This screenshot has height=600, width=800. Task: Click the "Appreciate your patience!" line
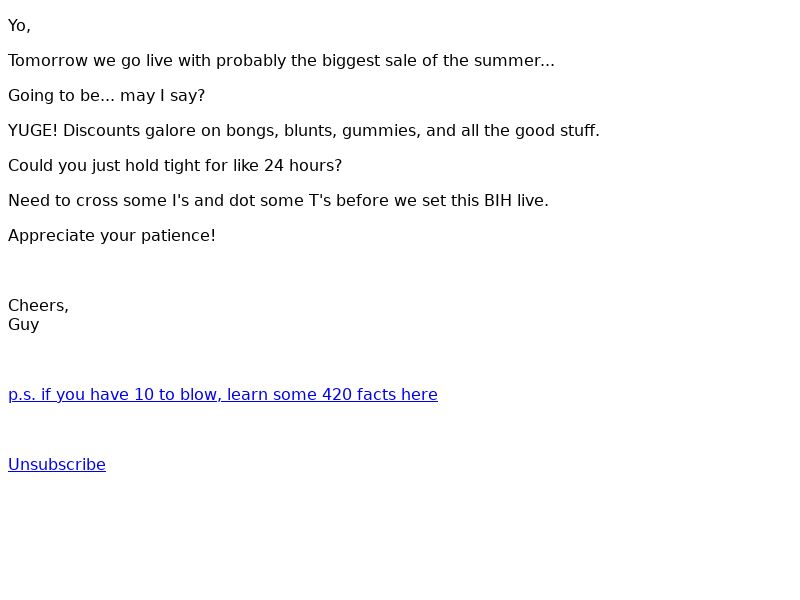point(112,236)
